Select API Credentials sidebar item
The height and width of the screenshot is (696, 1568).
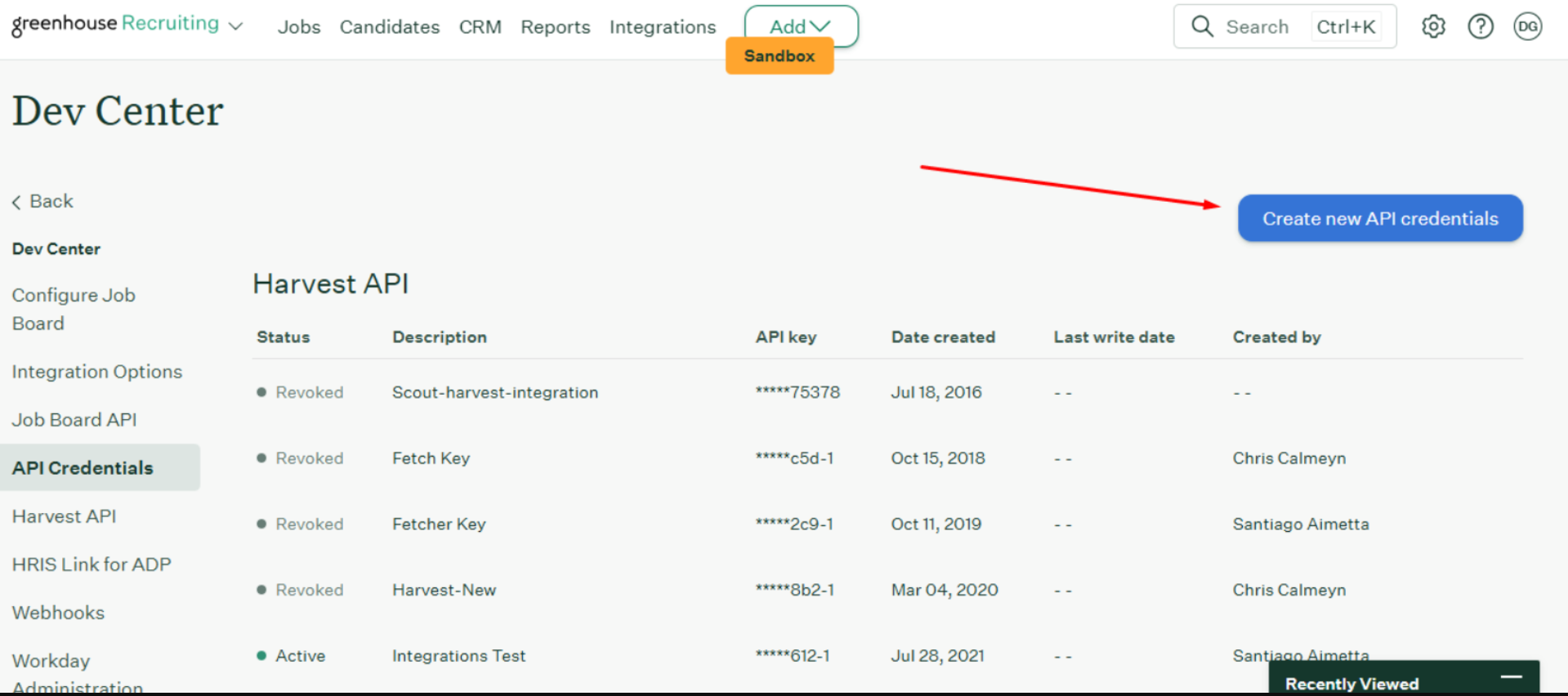pyautogui.click(x=100, y=467)
